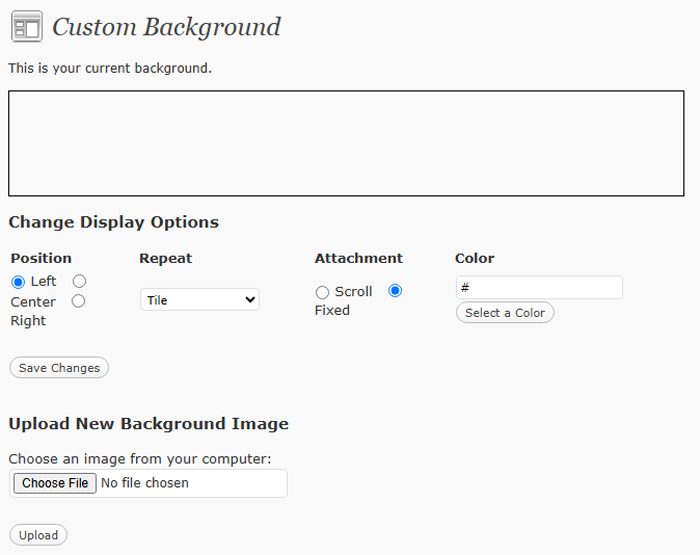
Task: Enable the Scroll attachment radio button
Action: [322, 292]
